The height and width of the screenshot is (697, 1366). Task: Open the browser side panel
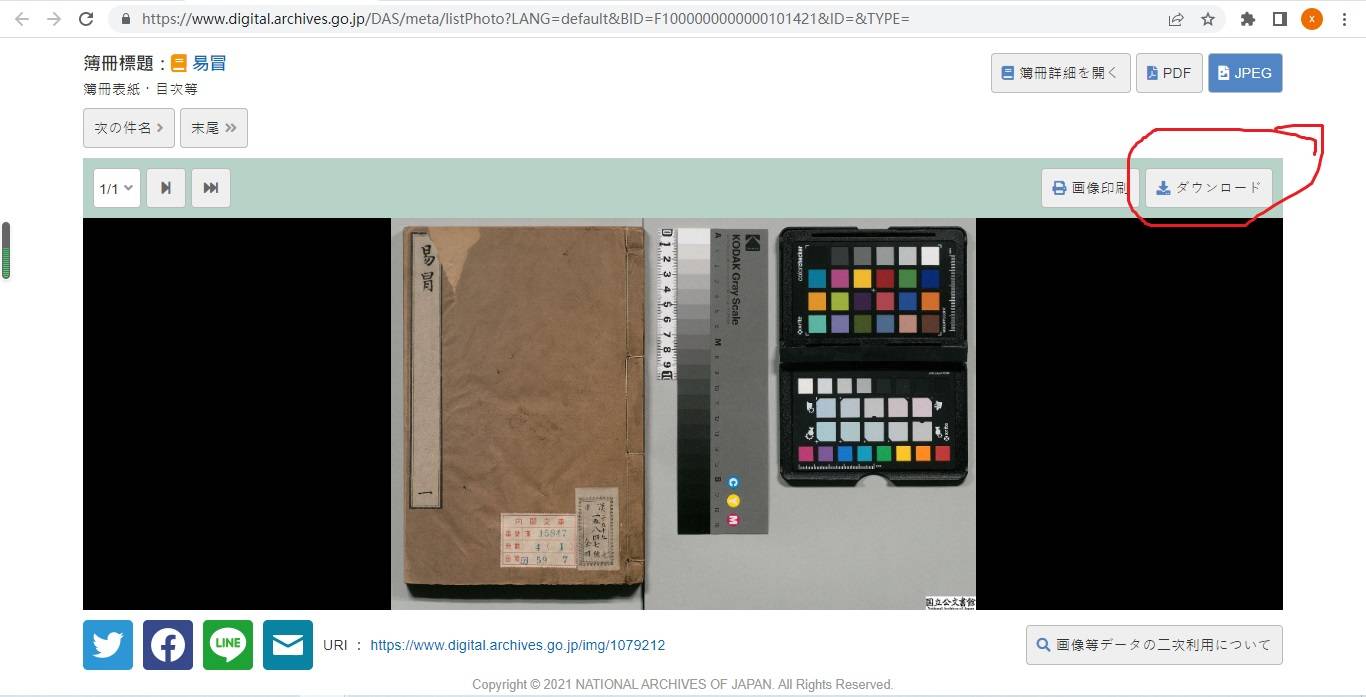[x=1279, y=19]
